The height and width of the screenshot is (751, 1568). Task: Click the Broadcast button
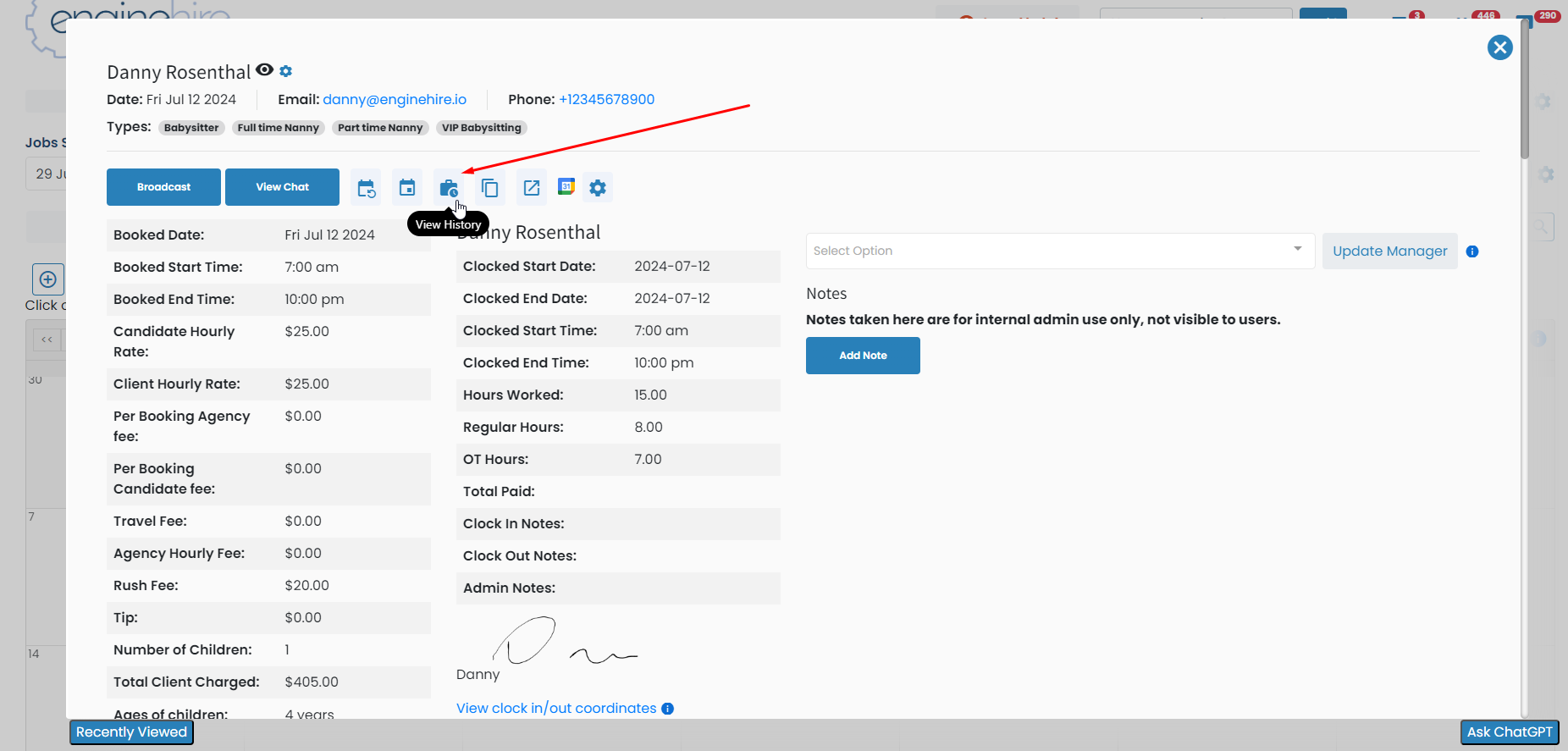pos(163,187)
